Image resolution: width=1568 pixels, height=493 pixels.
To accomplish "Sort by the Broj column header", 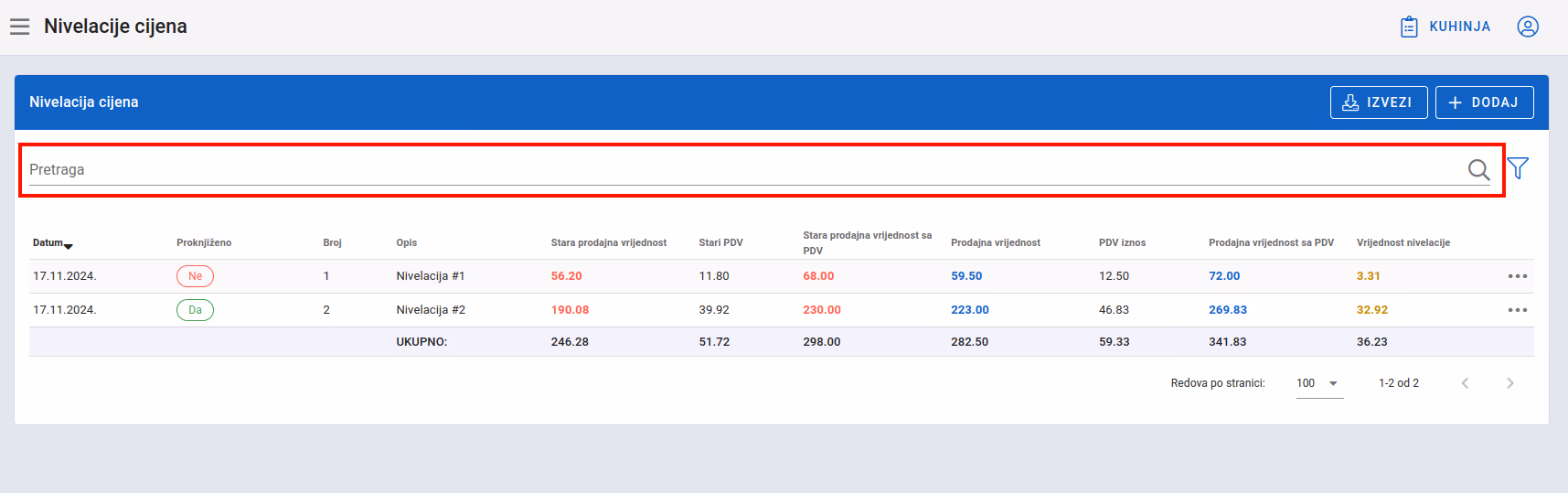I will (332, 243).
